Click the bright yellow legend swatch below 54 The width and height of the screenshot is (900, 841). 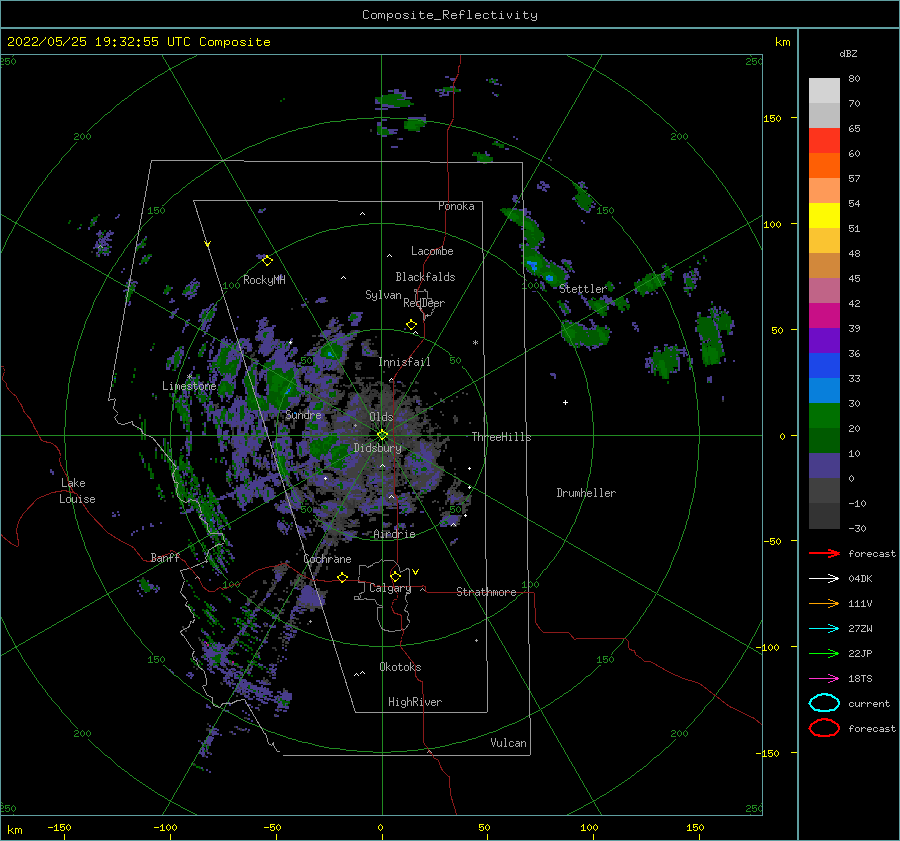824,215
